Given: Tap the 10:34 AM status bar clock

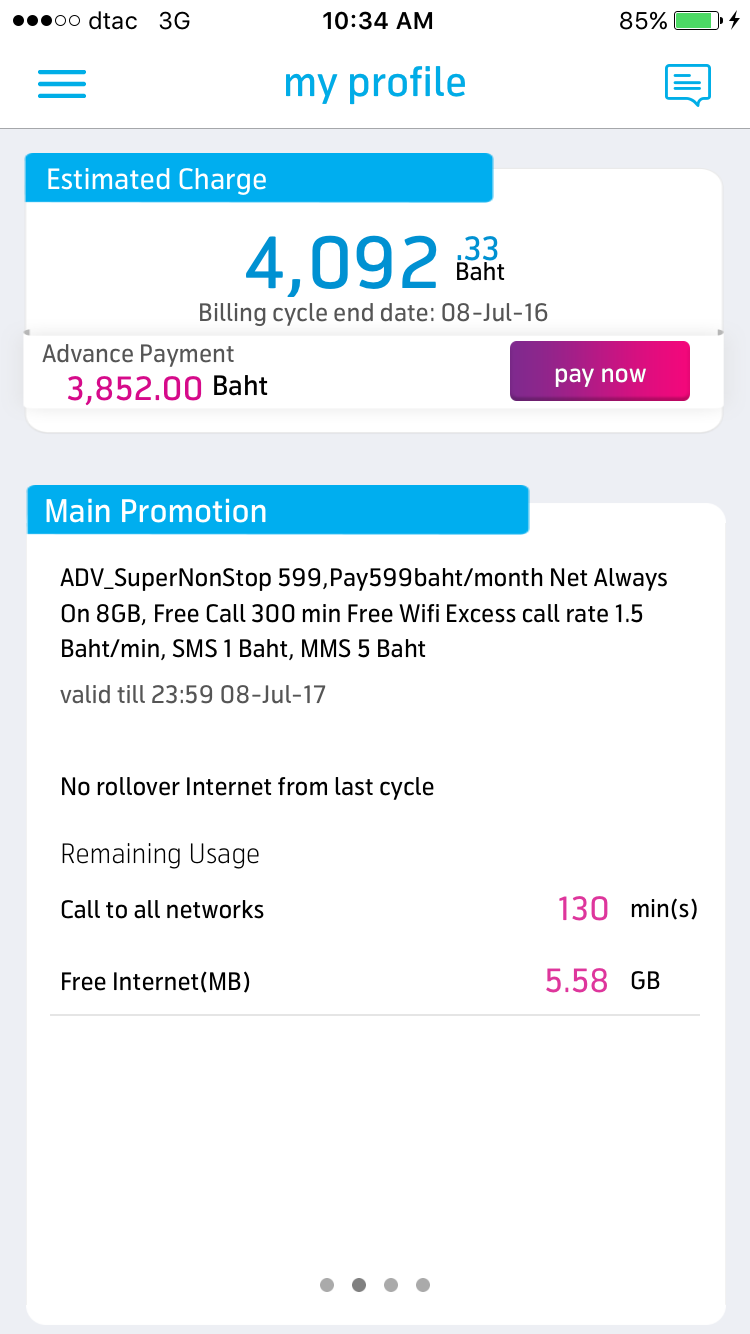Looking at the screenshot, I should click(377, 21).
